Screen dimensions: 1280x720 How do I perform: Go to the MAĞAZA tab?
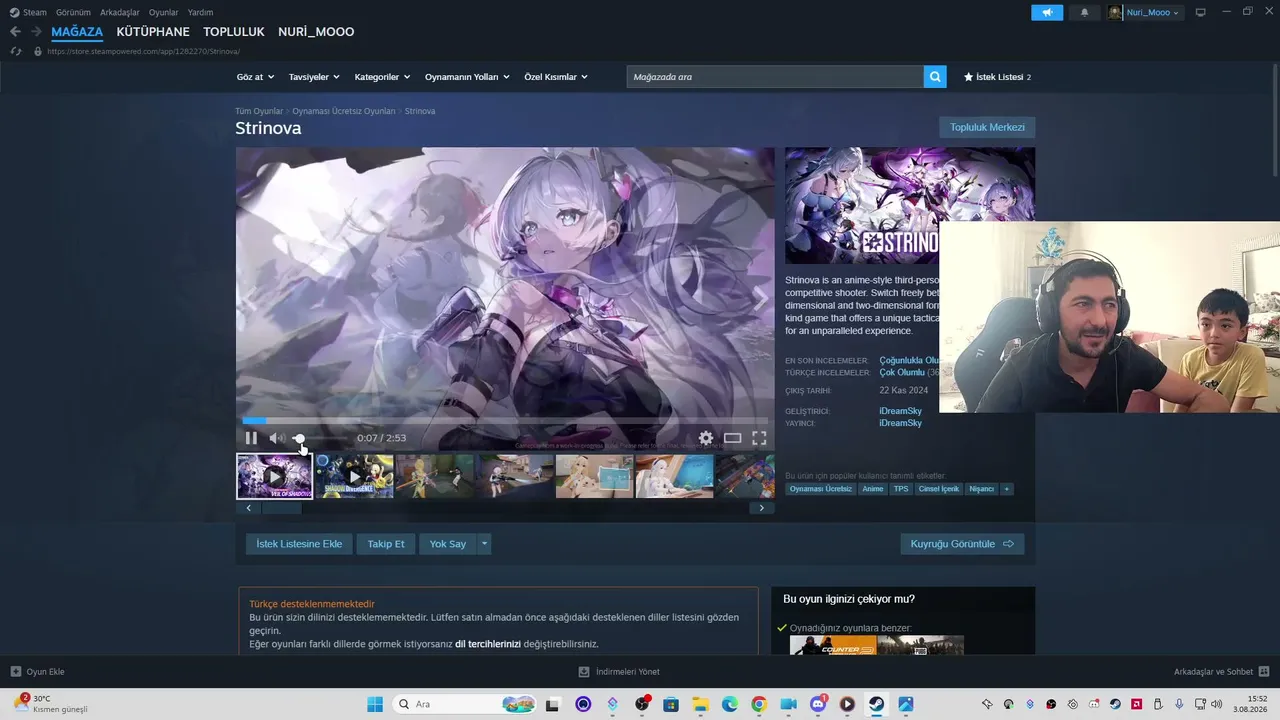pyautogui.click(x=77, y=32)
